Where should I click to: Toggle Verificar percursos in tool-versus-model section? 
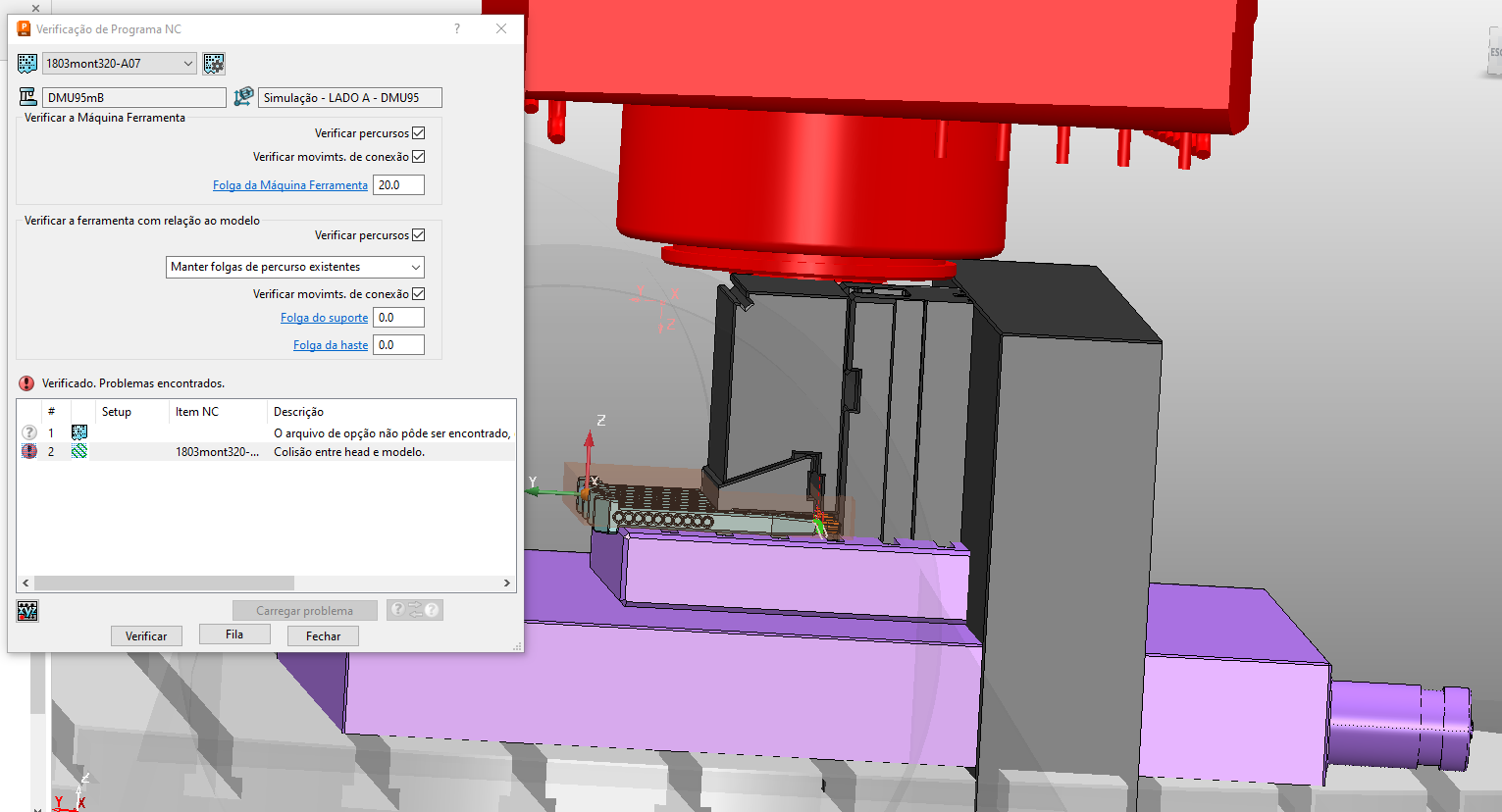tap(419, 234)
